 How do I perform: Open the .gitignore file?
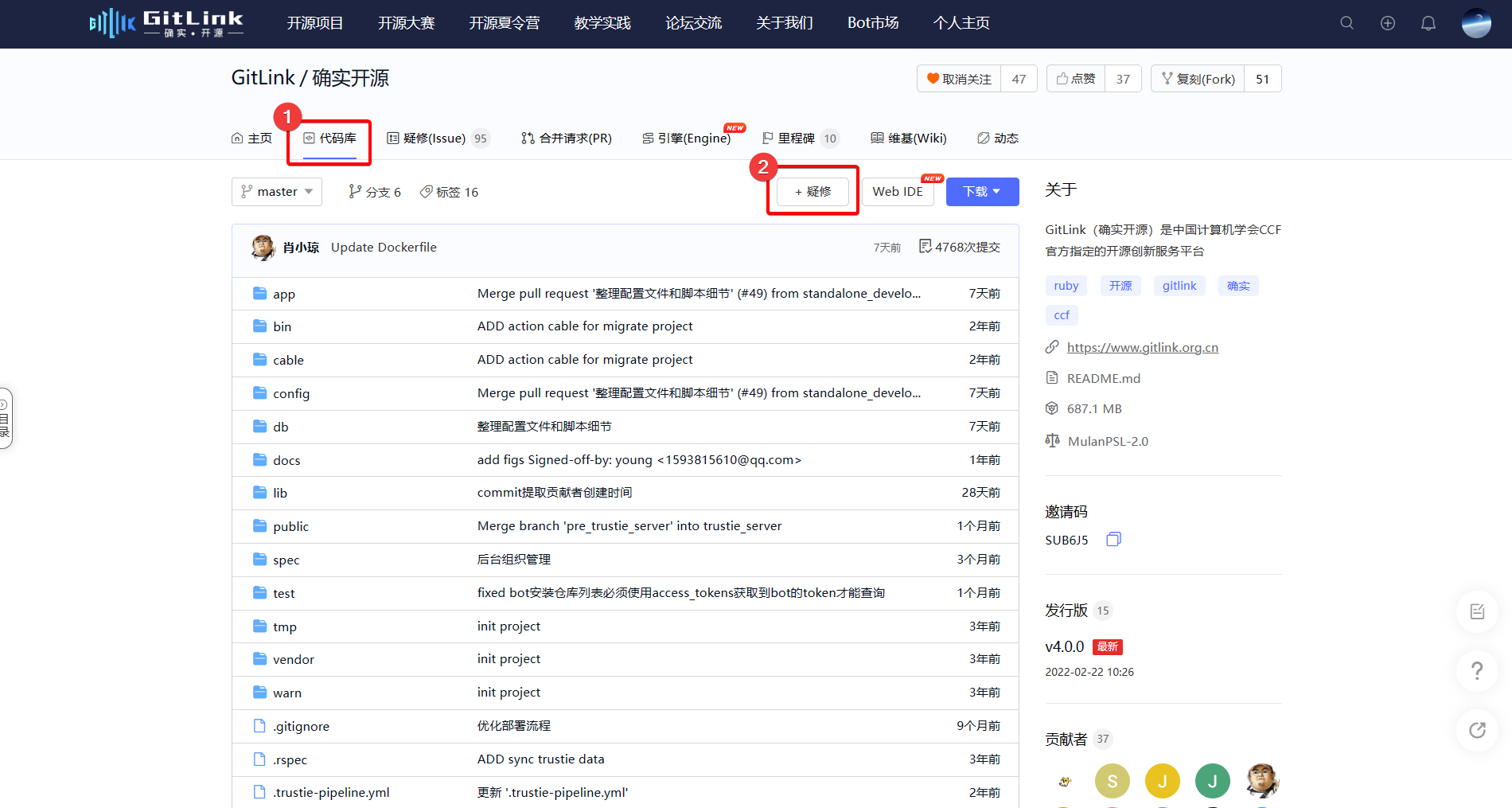[301, 726]
